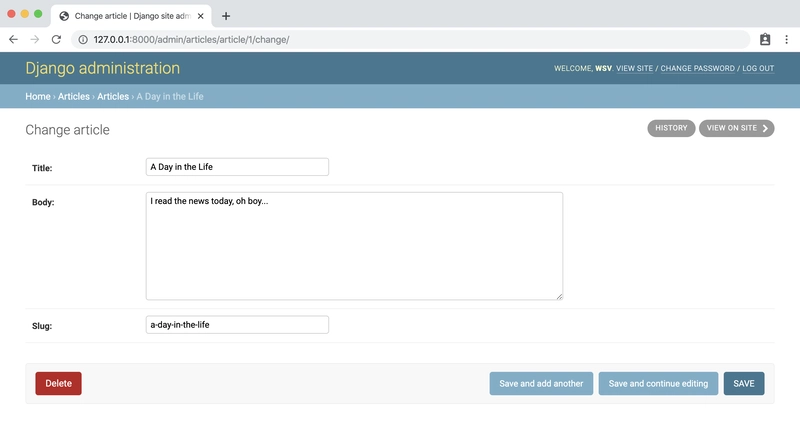Focus the Slug input field

[237, 325]
